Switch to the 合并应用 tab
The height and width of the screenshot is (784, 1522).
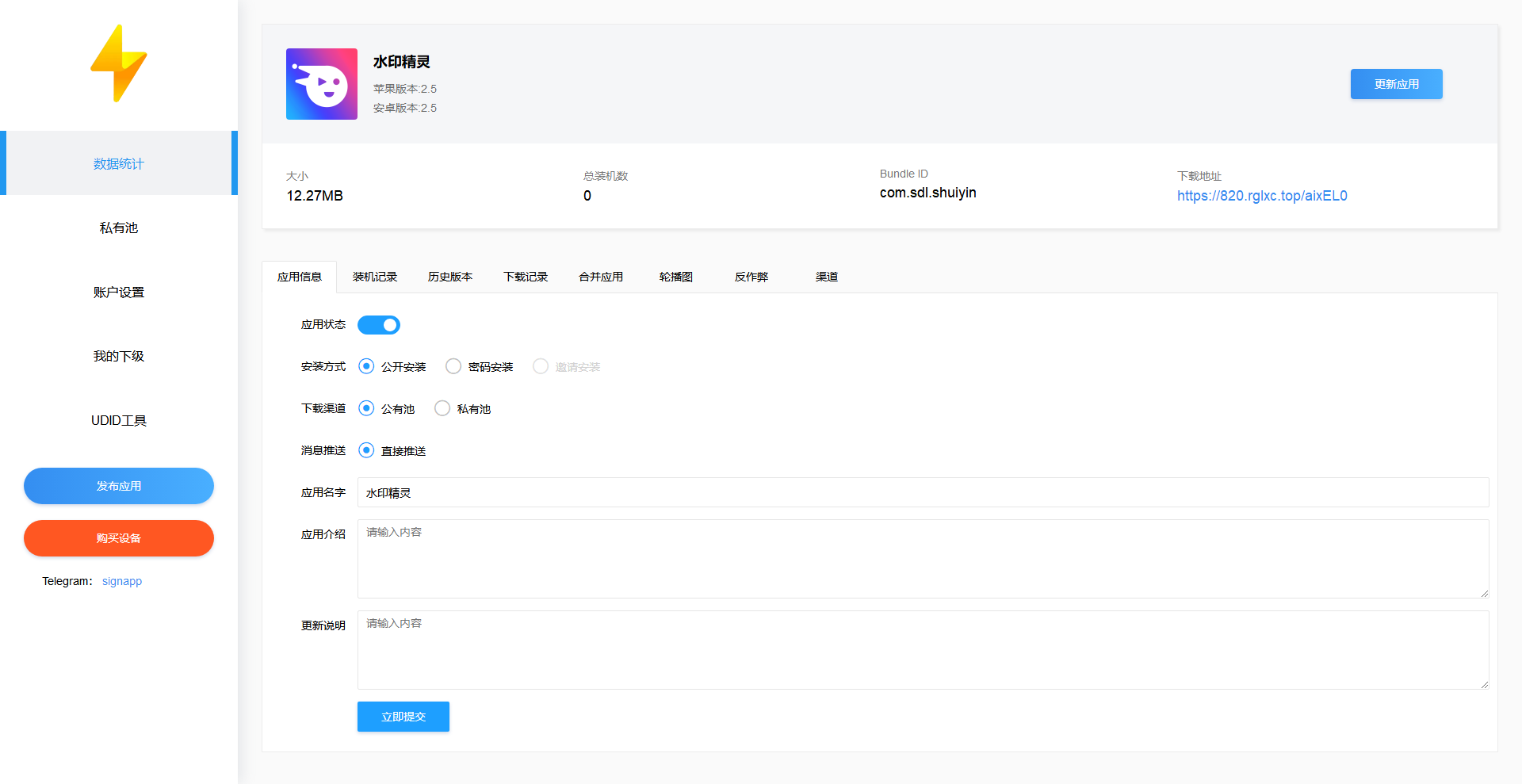pos(601,277)
